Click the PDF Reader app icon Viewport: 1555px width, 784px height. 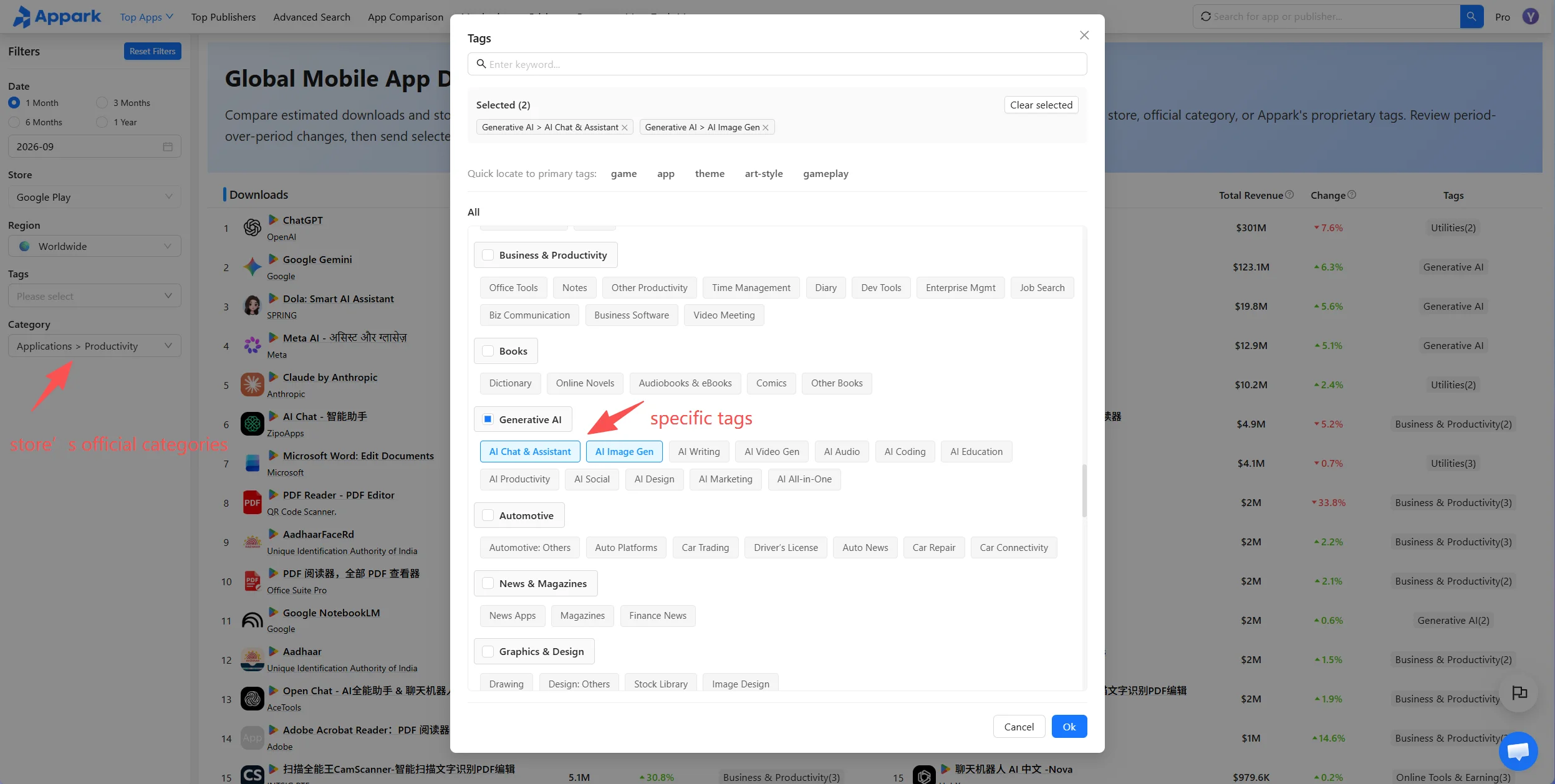(x=253, y=502)
